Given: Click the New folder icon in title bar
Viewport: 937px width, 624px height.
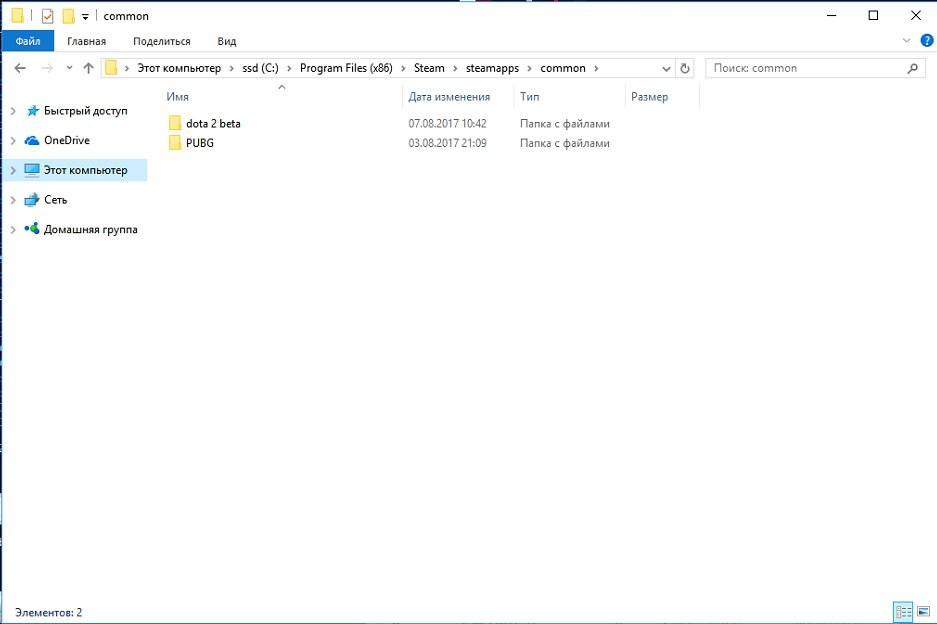Looking at the screenshot, I should (x=69, y=16).
